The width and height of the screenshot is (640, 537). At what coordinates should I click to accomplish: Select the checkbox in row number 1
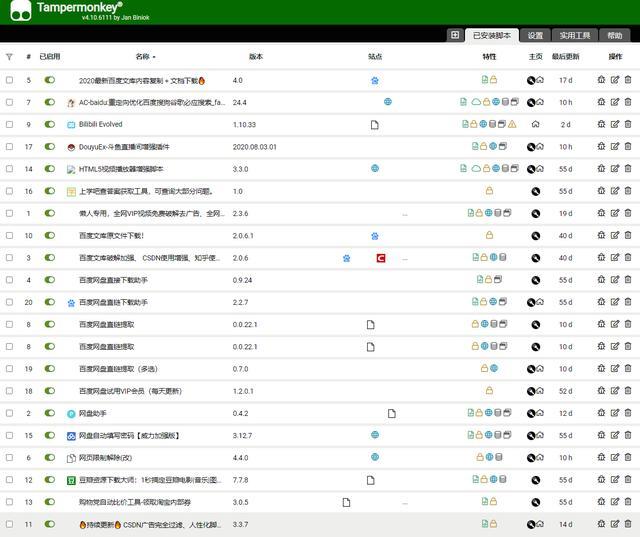(x=9, y=213)
